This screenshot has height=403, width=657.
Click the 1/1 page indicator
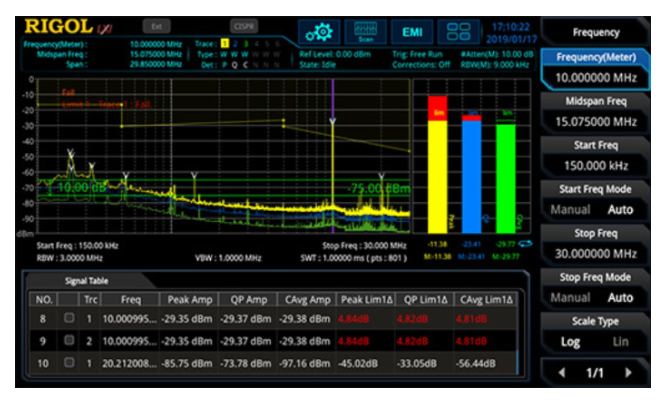point(595,372)
